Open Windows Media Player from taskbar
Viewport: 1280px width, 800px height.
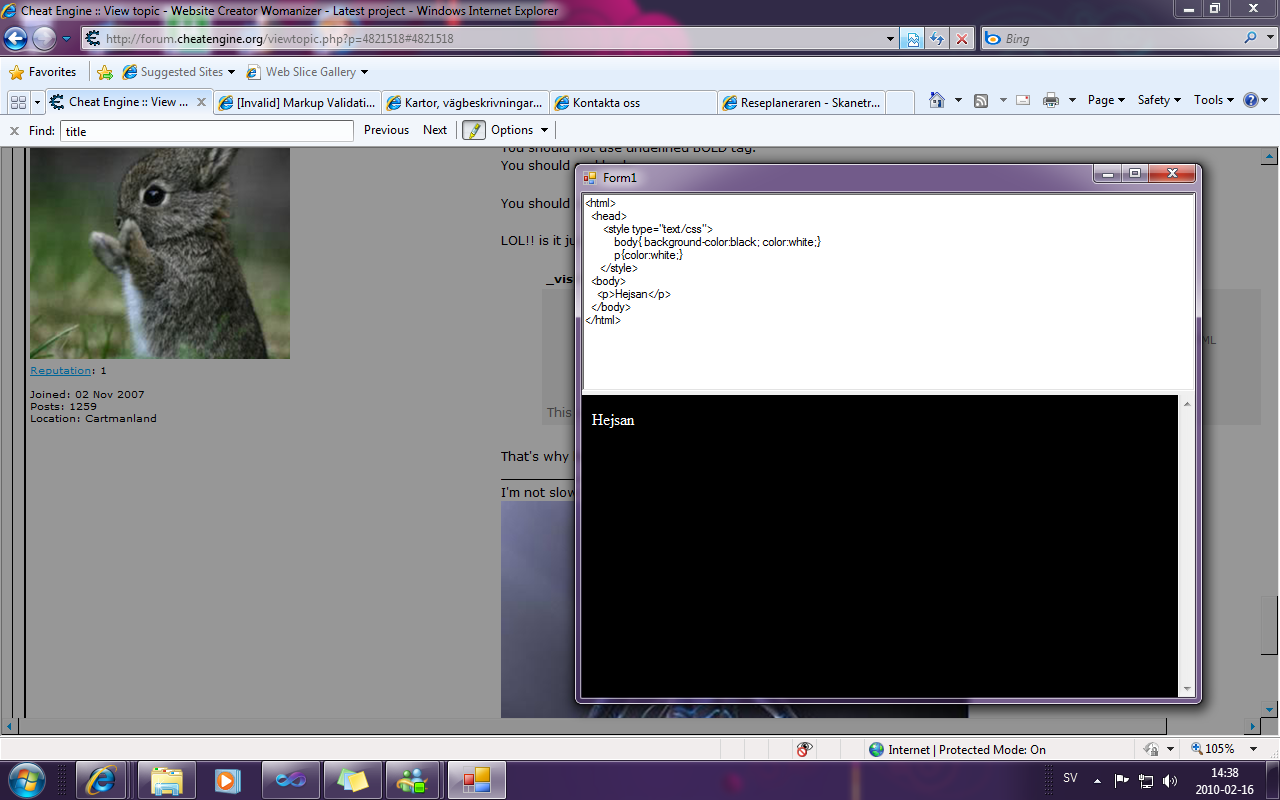228,779
